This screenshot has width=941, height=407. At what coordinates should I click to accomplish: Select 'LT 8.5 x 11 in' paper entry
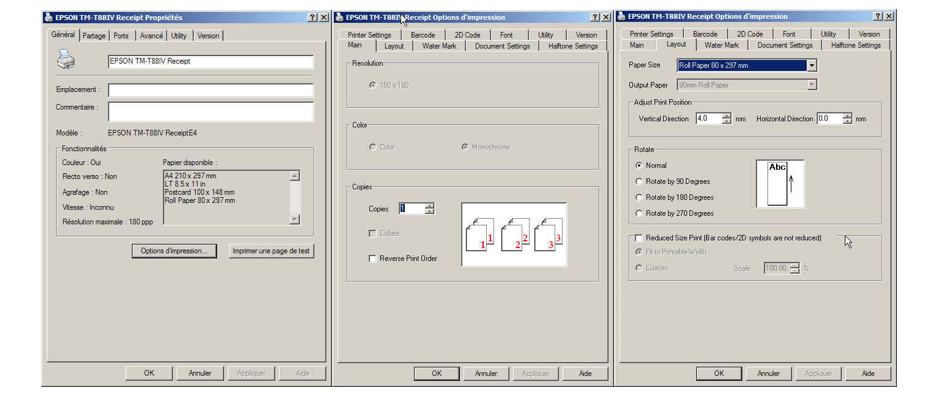tap(185, 184)
